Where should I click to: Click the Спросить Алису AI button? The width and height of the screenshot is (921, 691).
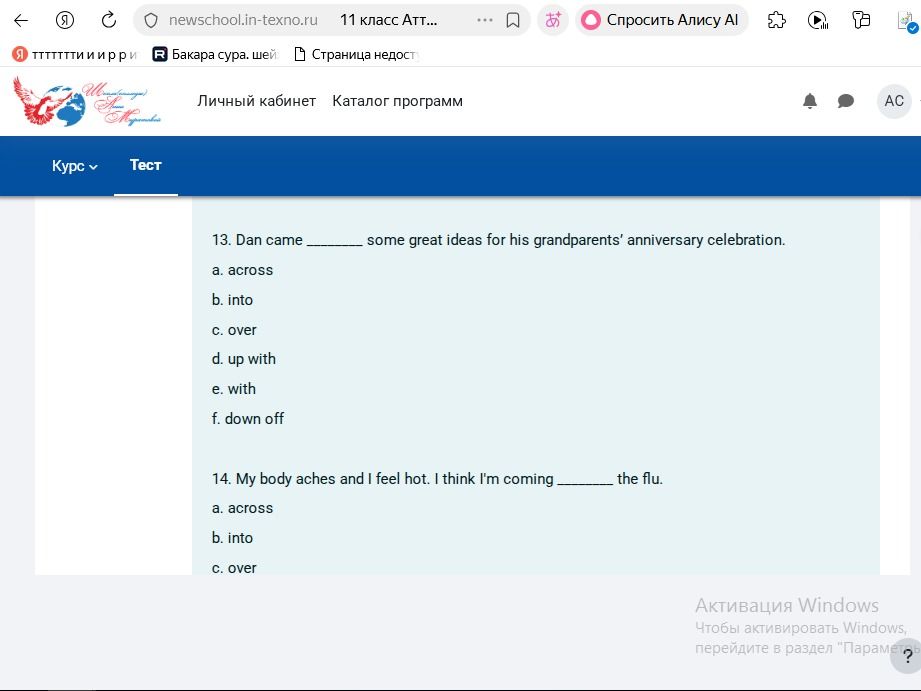coord(661,21)
